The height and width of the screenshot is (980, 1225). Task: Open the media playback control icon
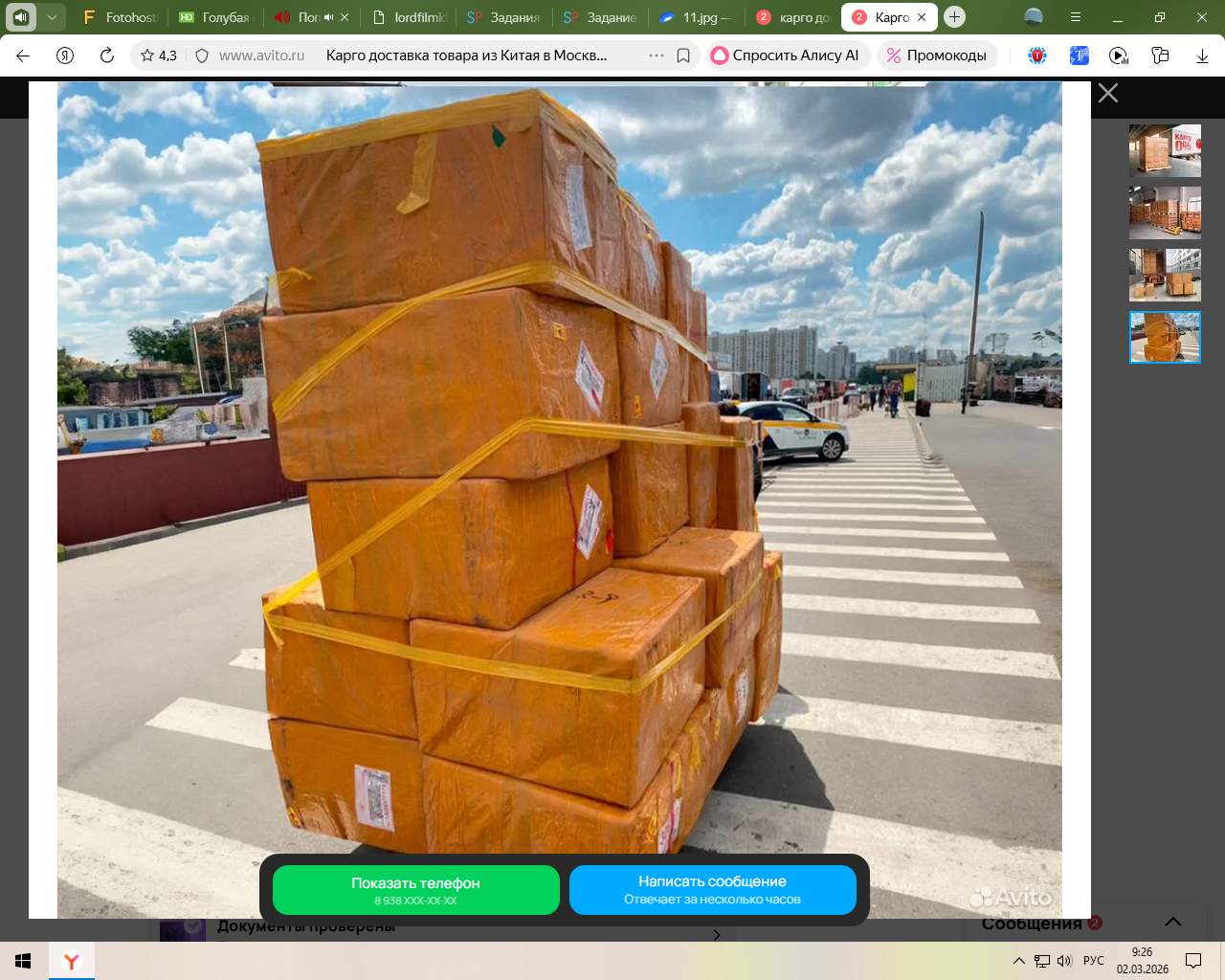coord(1119,56)
